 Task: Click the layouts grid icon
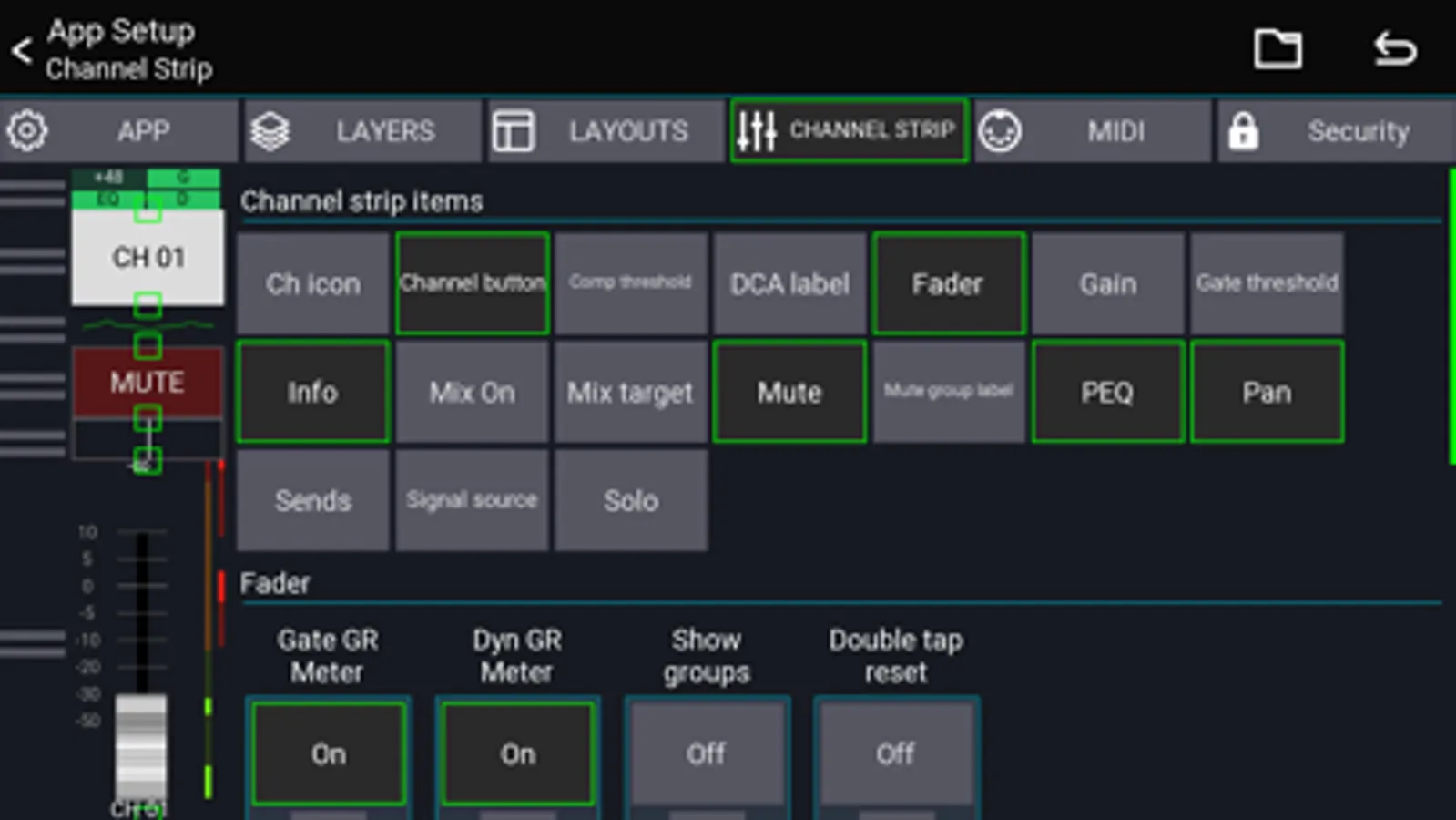tap(514, 131)
